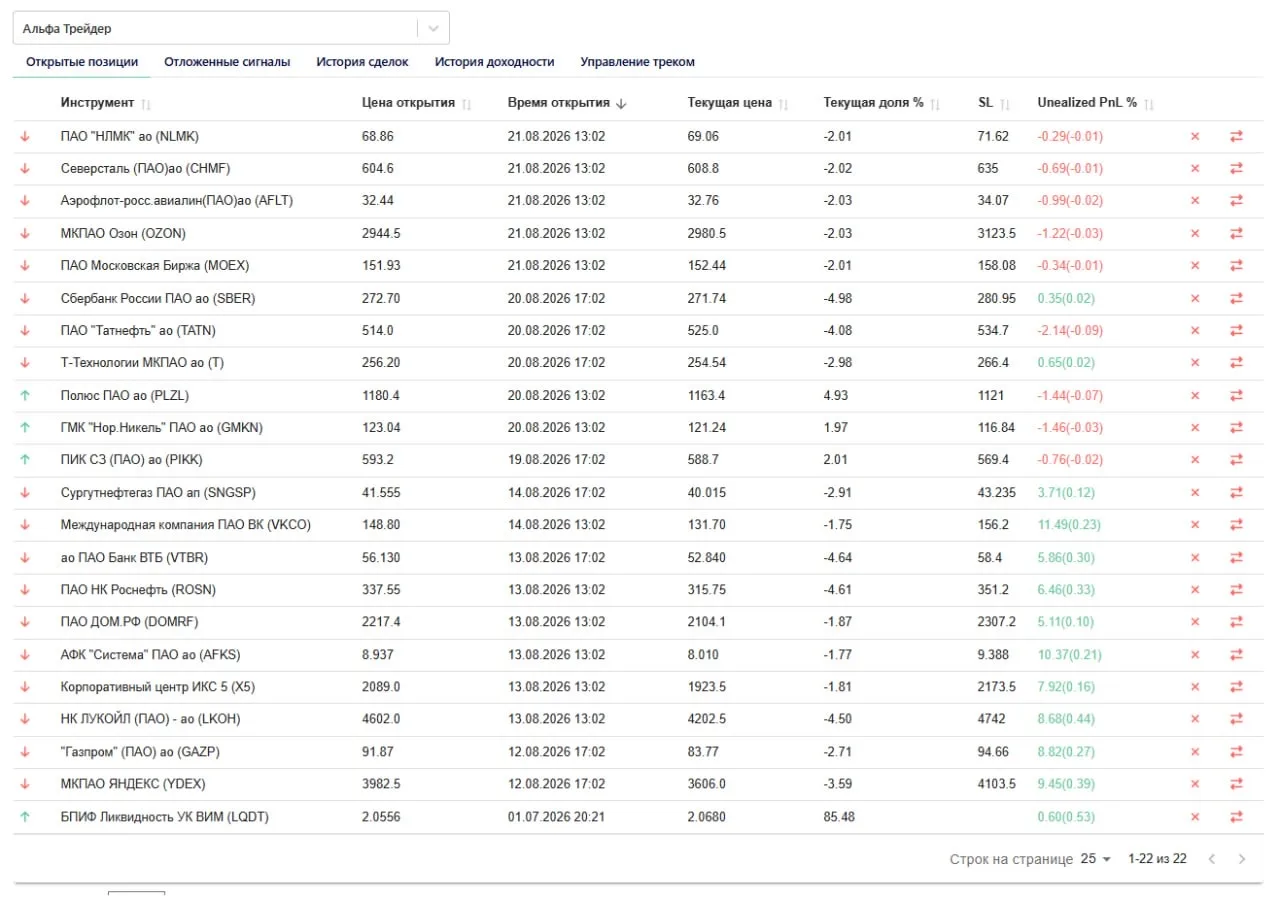Click the PnL value 9.45(0.39) for YDEX

1067,784
